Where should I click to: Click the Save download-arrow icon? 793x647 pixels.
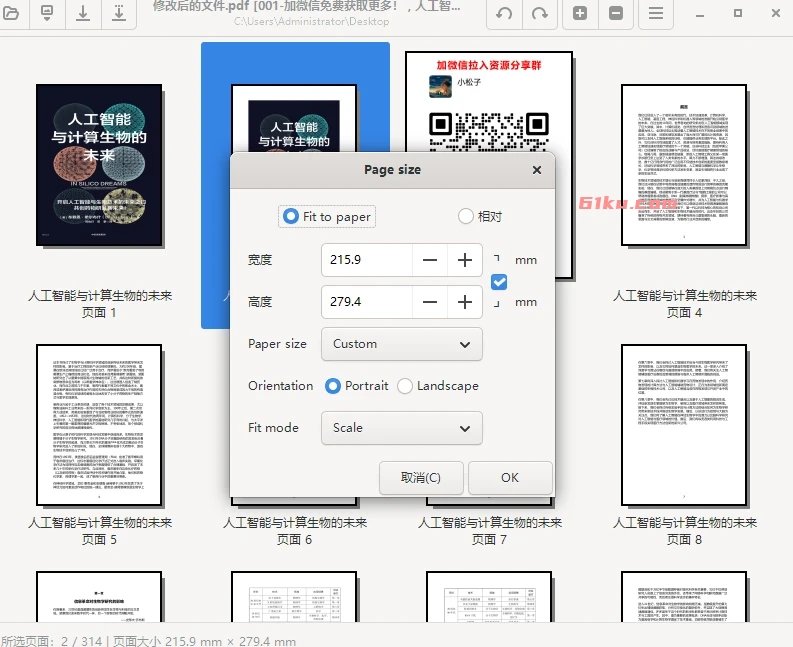[83, 13]
